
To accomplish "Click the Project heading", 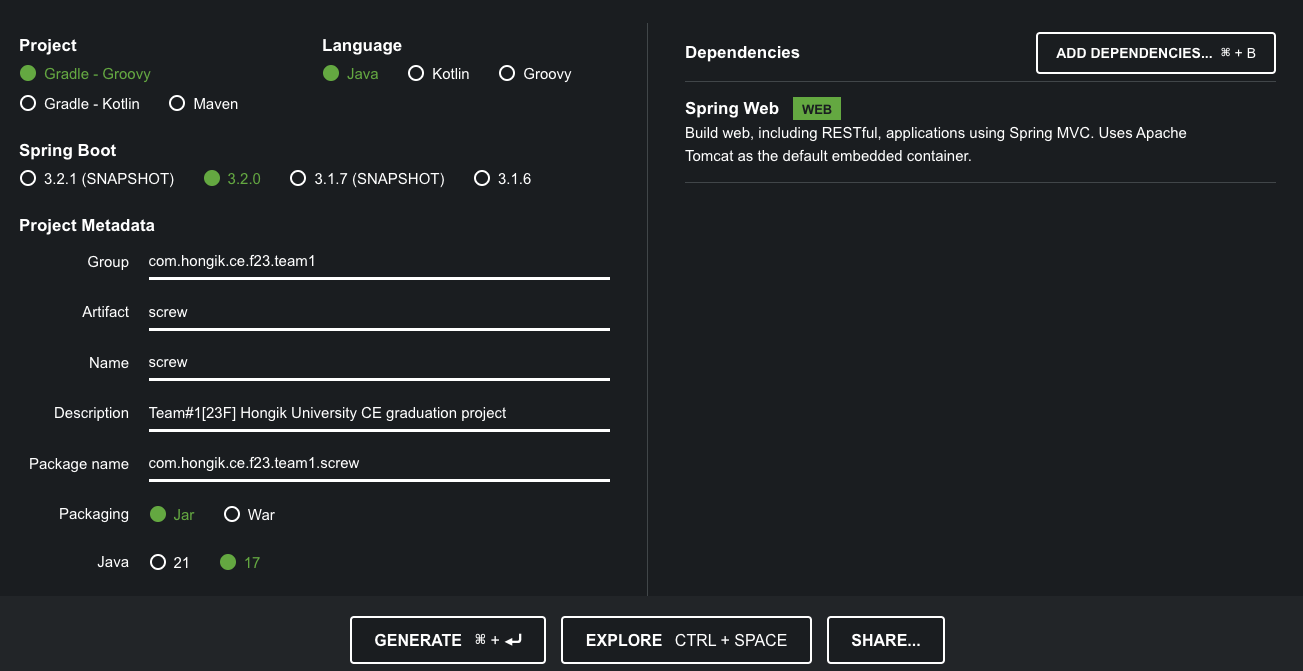I will [x=48, y=46].
